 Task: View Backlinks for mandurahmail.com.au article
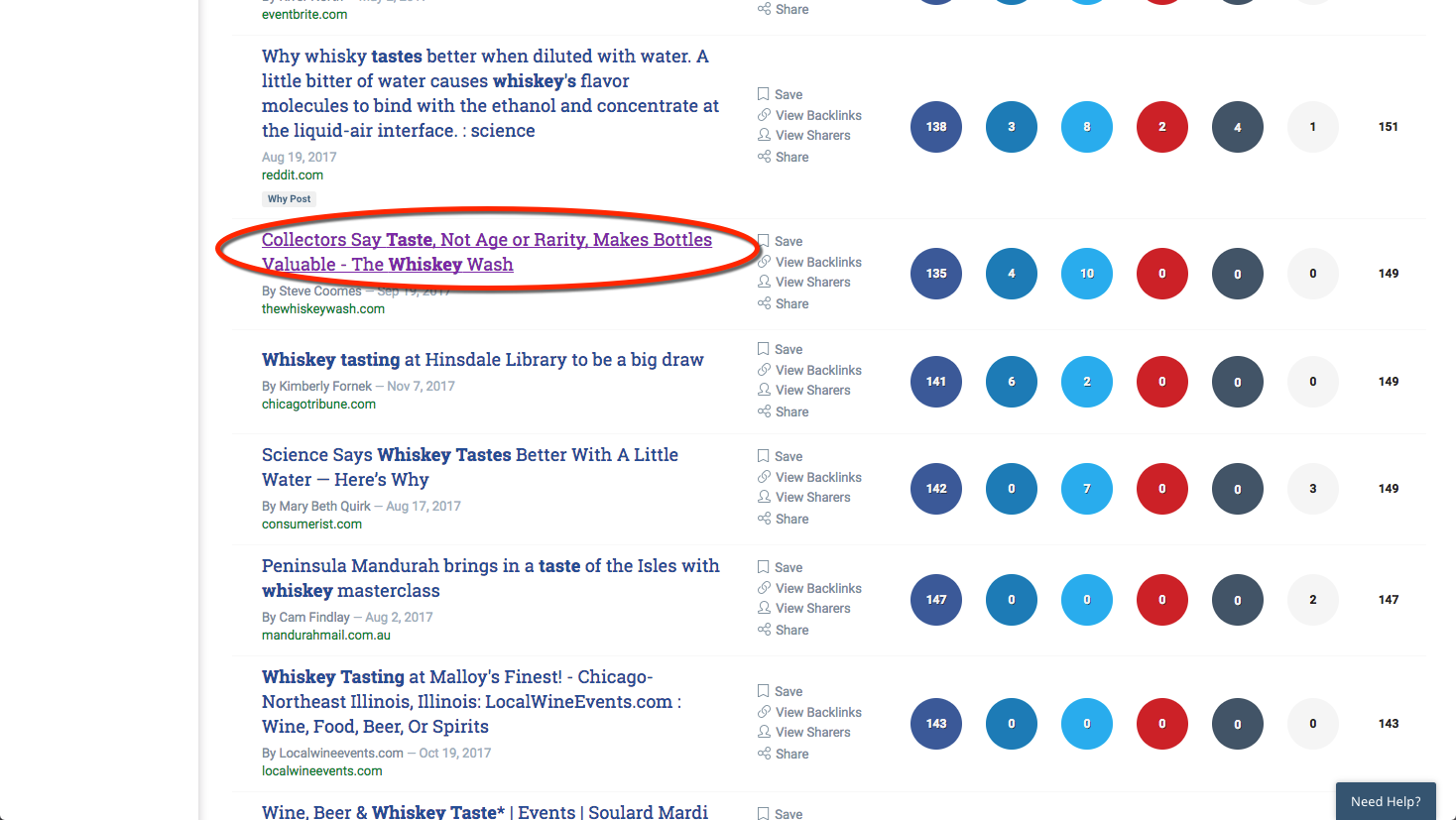(x=809, y=588)
